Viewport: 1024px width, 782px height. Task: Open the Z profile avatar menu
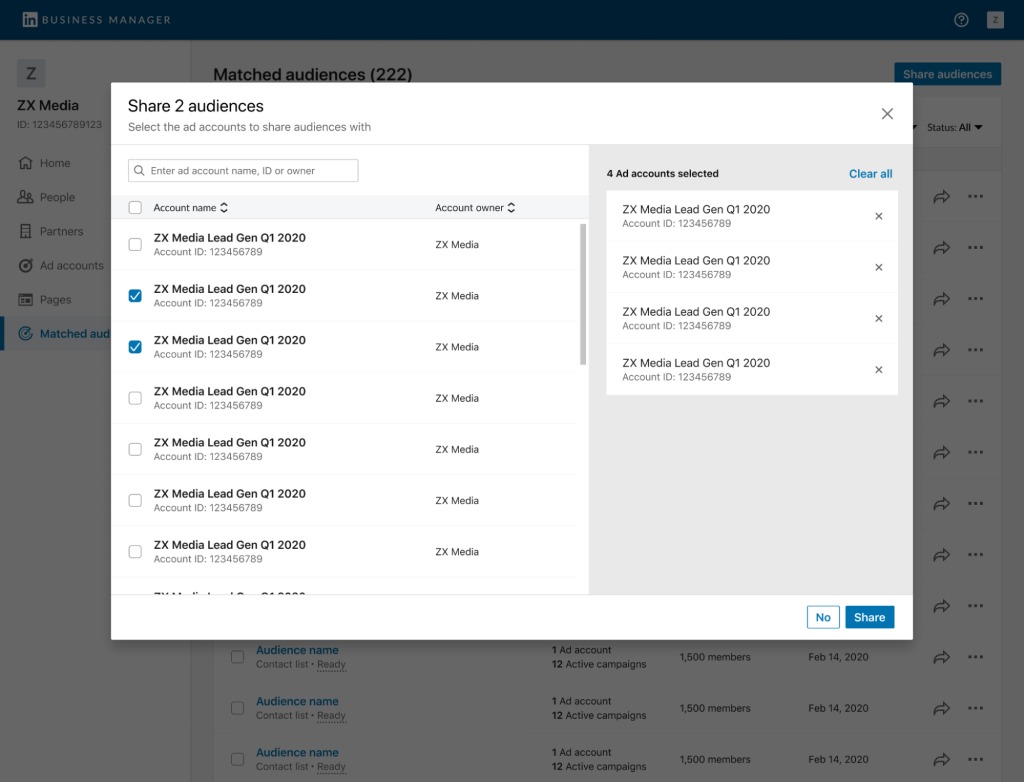pos(995,20)
